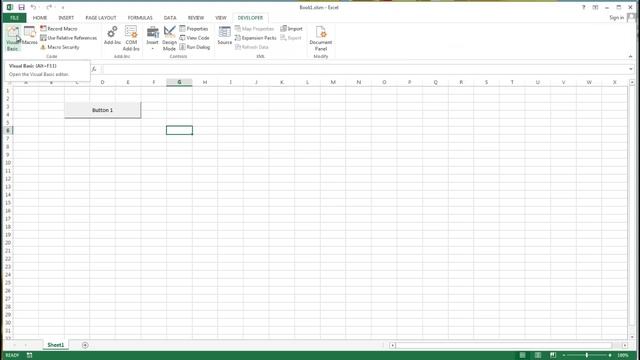Switch to the REVIEW tab
Image resolution: width=640 pixels, height=360 pixels.
196,18
